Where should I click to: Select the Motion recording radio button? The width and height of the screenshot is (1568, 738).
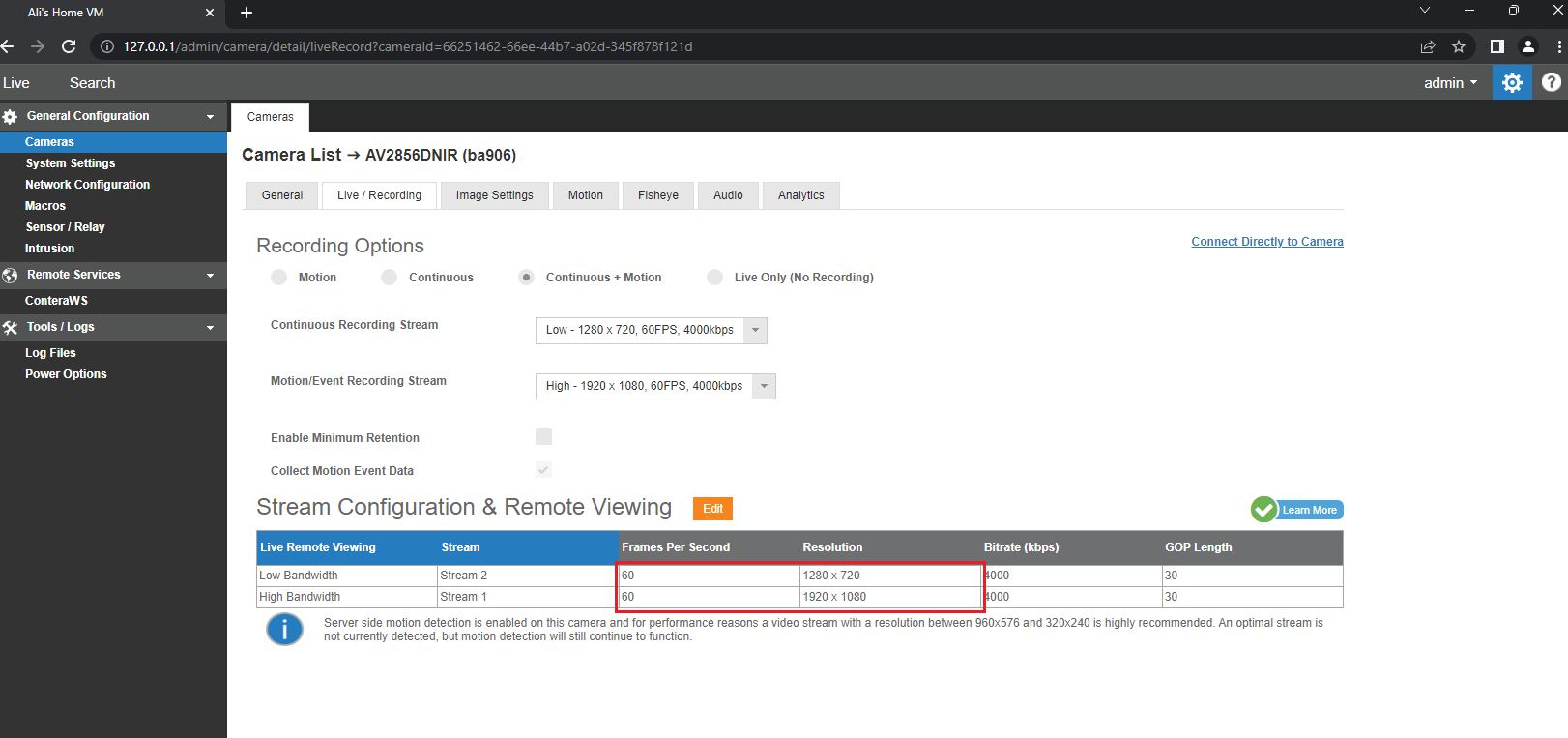click(x=279, y=278)
